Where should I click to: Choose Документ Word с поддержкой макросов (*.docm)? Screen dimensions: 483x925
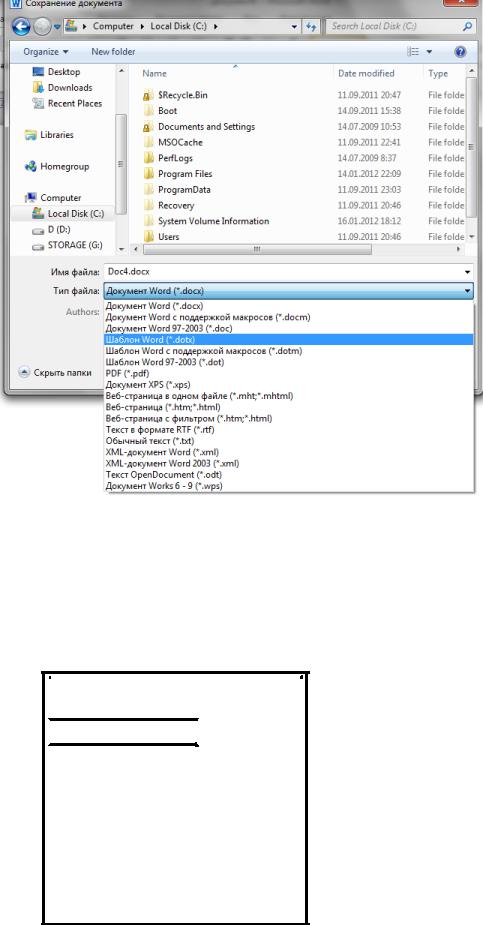tap(289, 317)
